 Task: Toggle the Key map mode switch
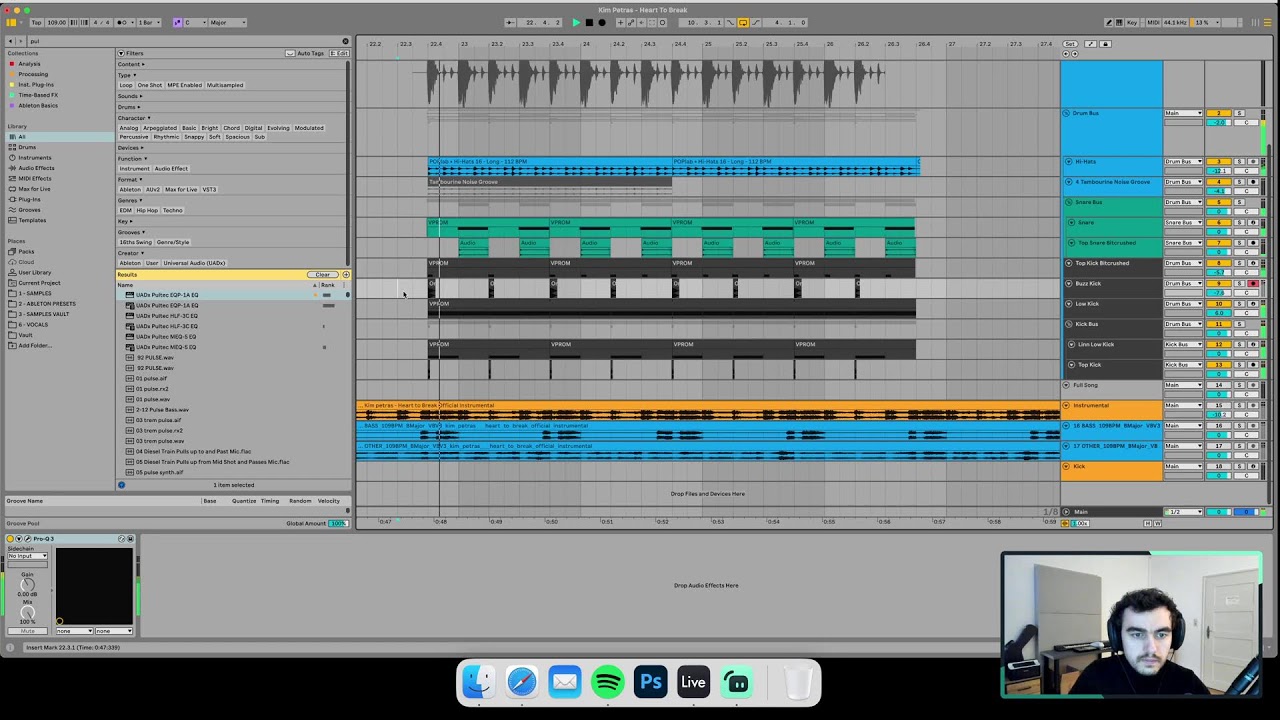point(1132,22)
